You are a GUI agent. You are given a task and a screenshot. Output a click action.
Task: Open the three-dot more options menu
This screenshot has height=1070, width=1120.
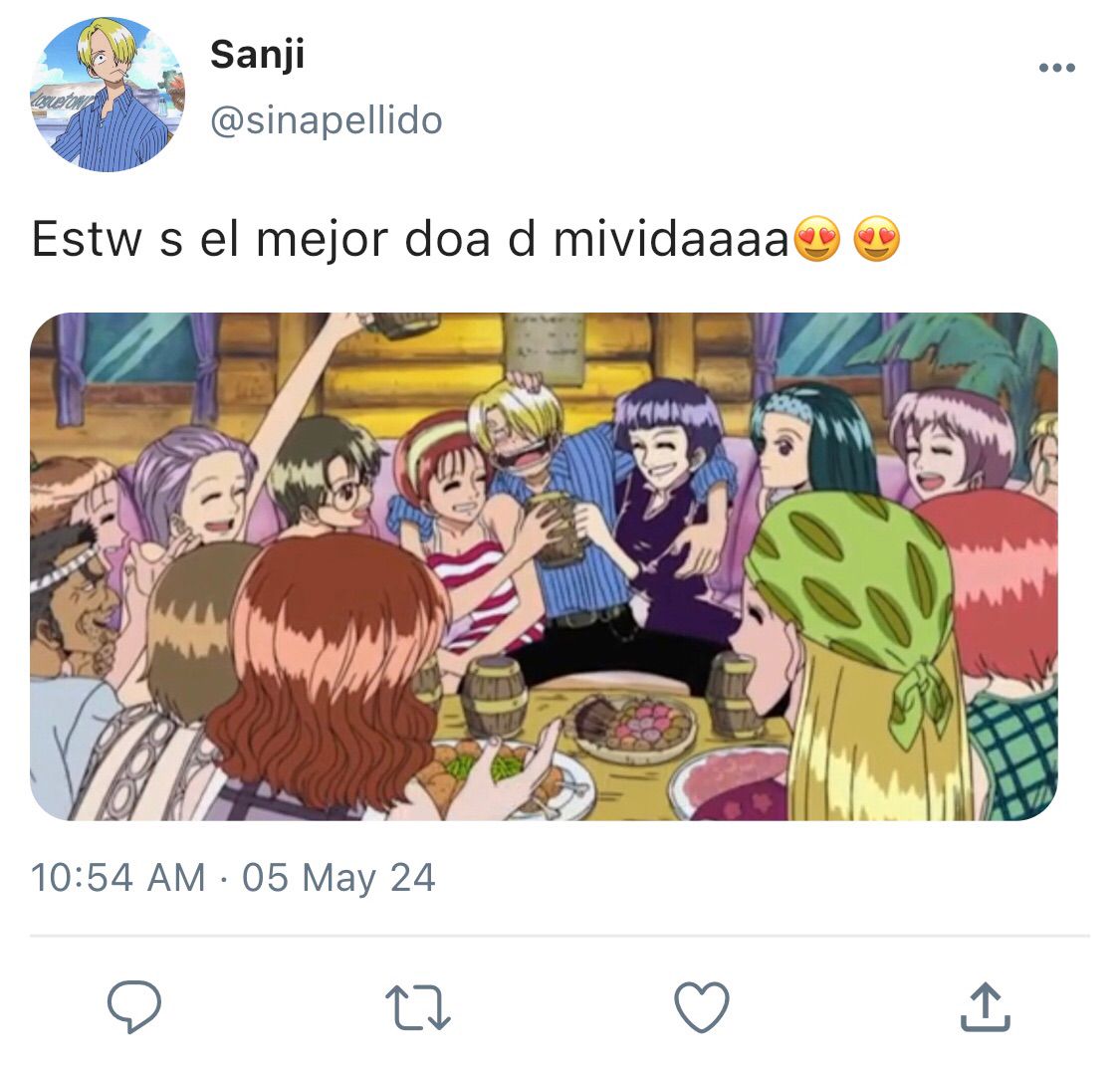tap(1056, 68)
